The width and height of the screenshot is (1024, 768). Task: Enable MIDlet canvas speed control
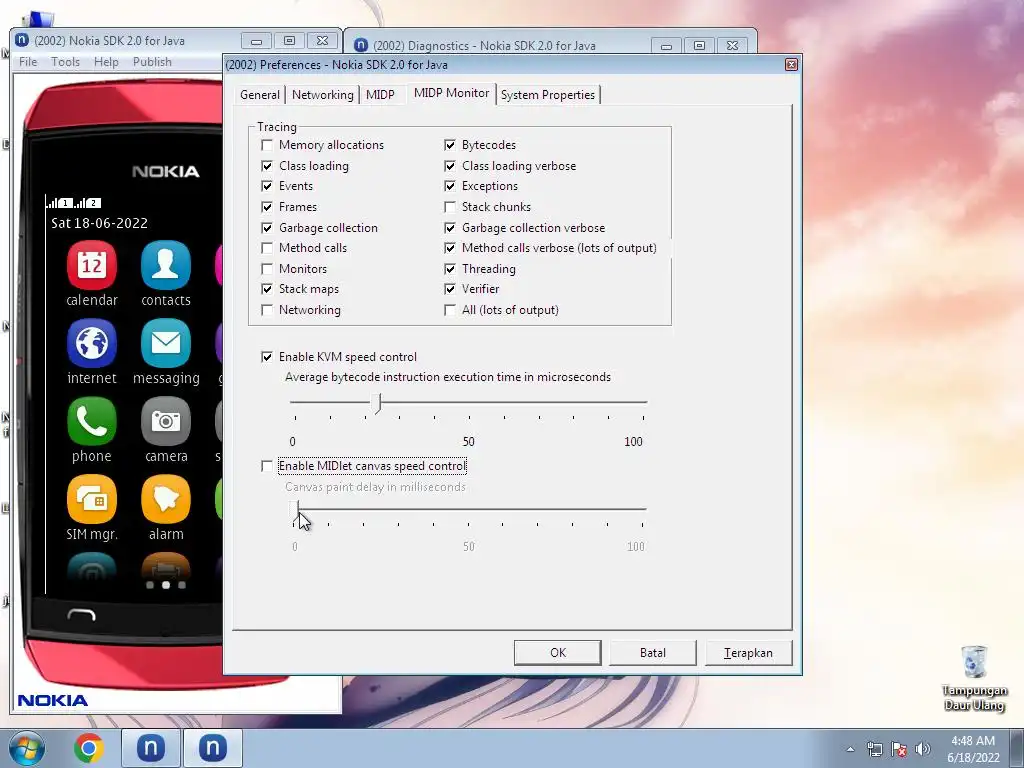point(266,466)
